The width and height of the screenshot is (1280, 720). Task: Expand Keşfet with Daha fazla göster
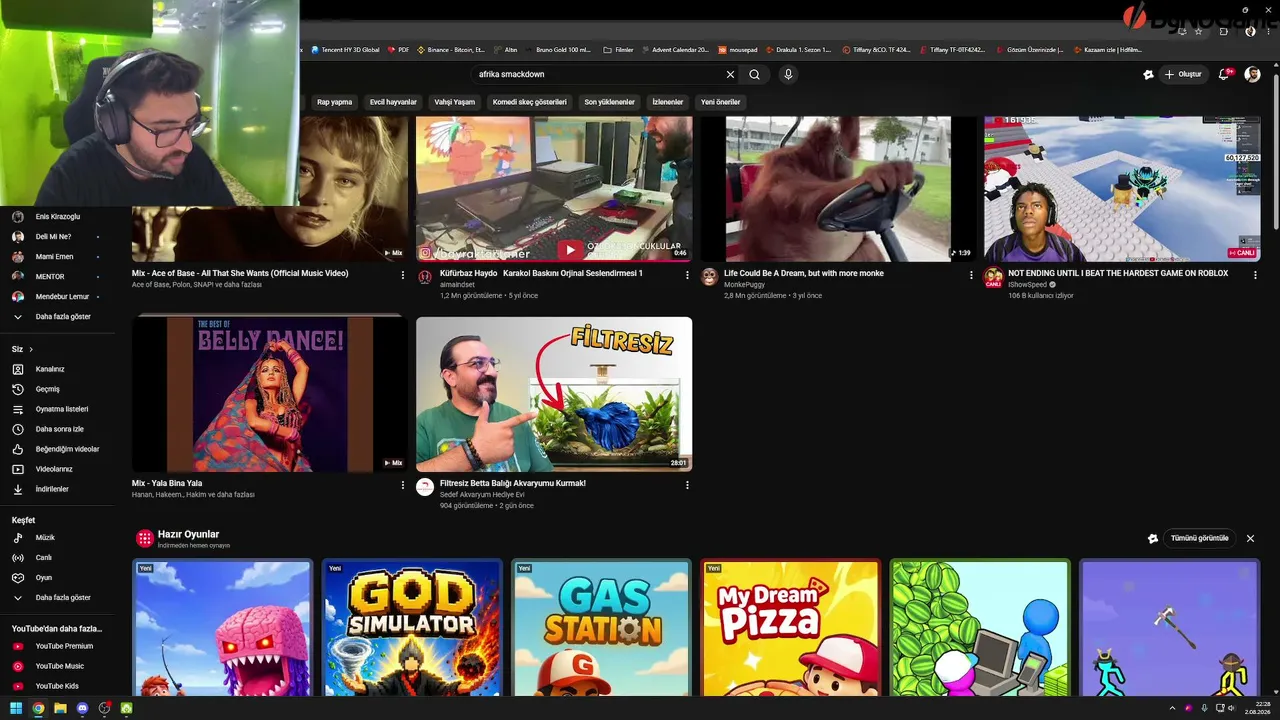point(56,598)
